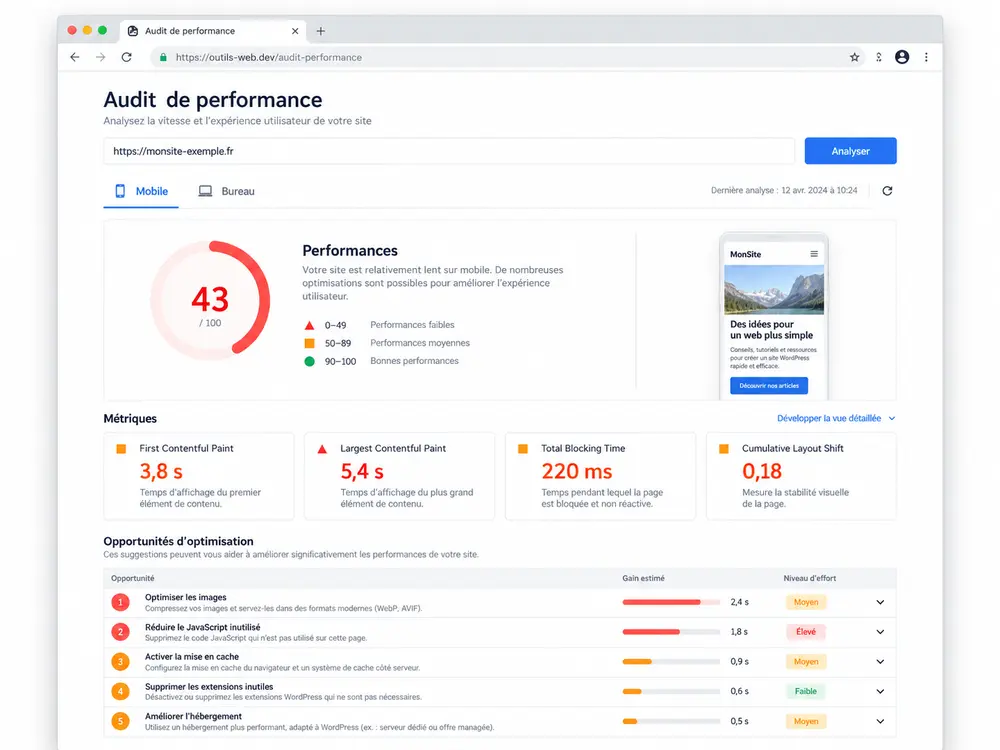Click the browser forward arrow

pyautogui.click(x=101, y=57)
